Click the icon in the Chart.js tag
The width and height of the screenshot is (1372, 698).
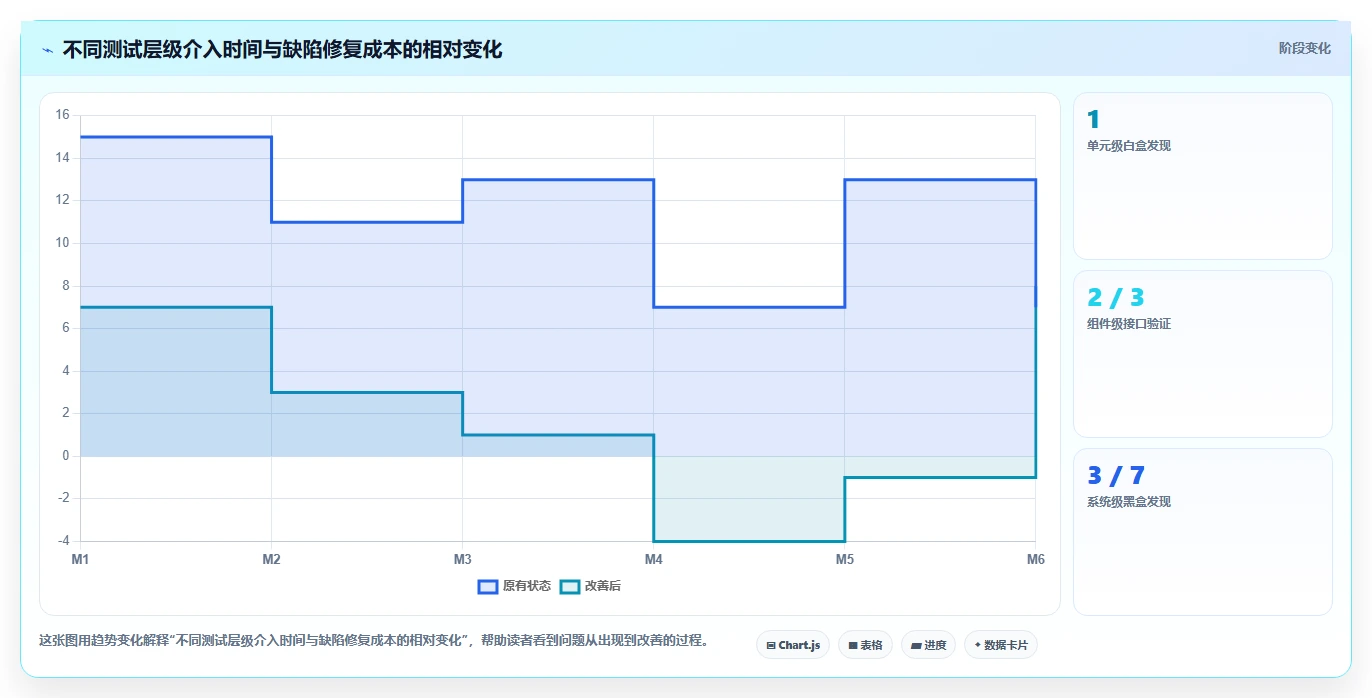[771, 646]
